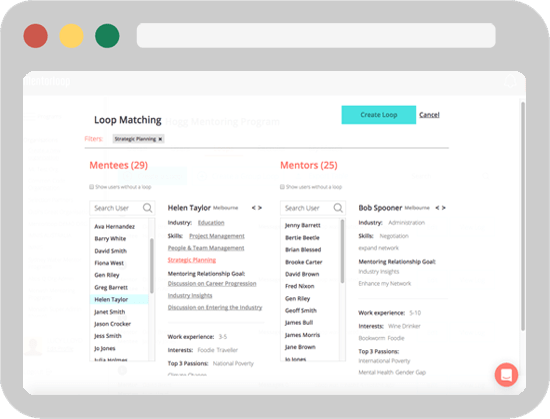Click the mentors search magnifier icon
The width and height of the screenshot is (550, 419).
[338, 208]
